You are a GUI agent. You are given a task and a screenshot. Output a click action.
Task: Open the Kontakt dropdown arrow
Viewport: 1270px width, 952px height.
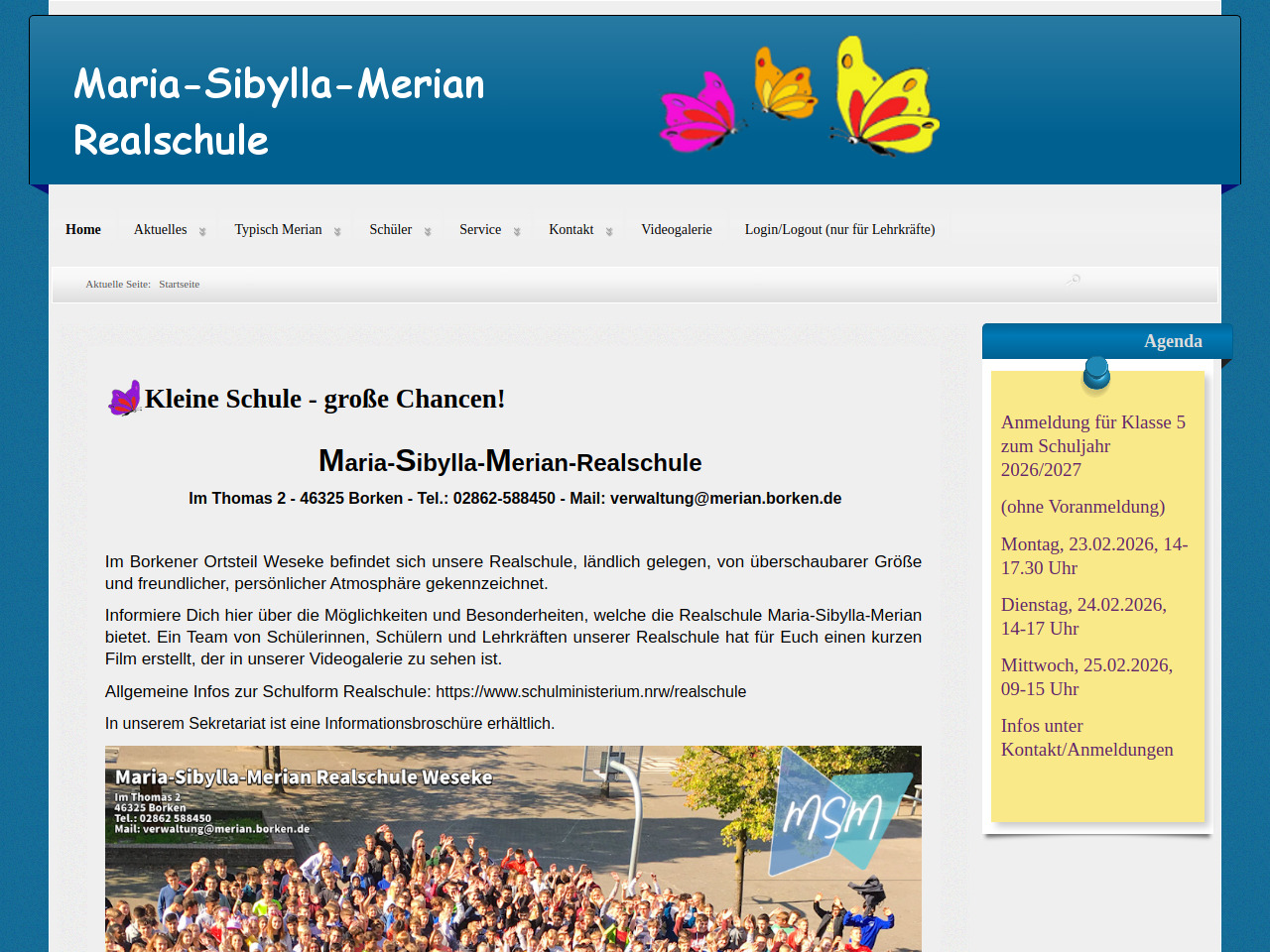[609, 231]
